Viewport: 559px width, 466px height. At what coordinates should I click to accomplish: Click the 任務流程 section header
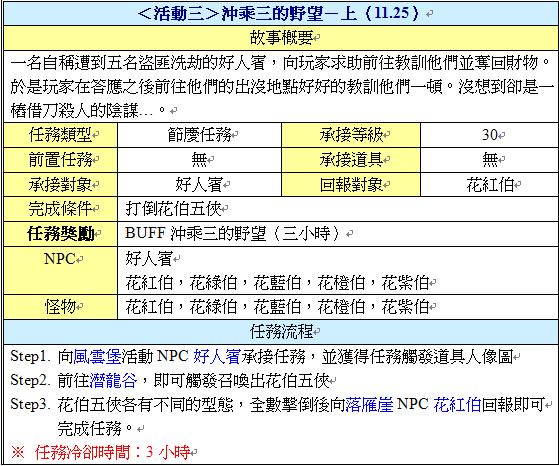click(281, 332)
